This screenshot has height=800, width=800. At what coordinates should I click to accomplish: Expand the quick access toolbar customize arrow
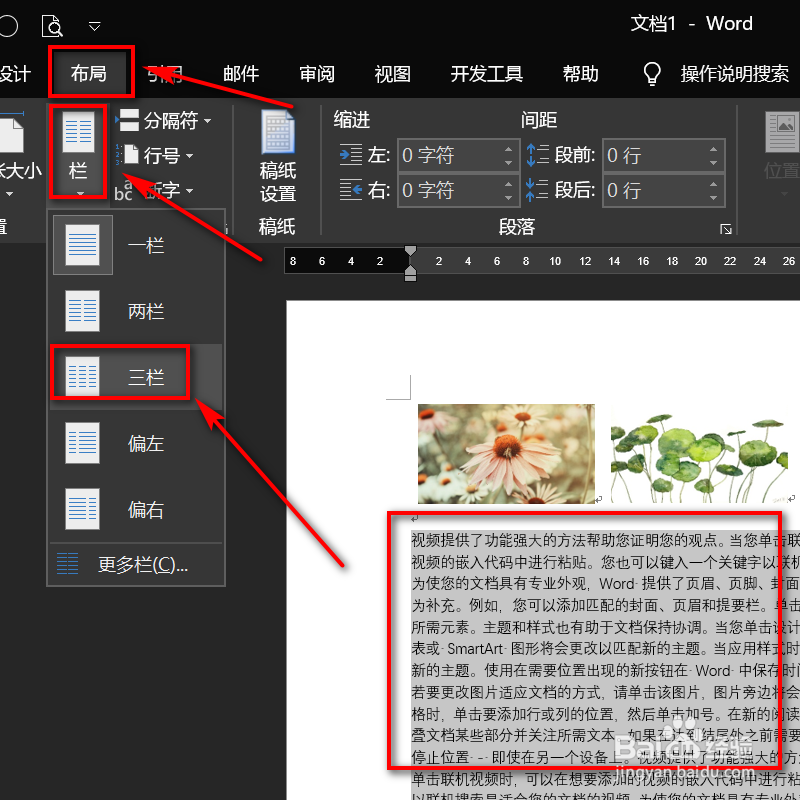point(94,26)
